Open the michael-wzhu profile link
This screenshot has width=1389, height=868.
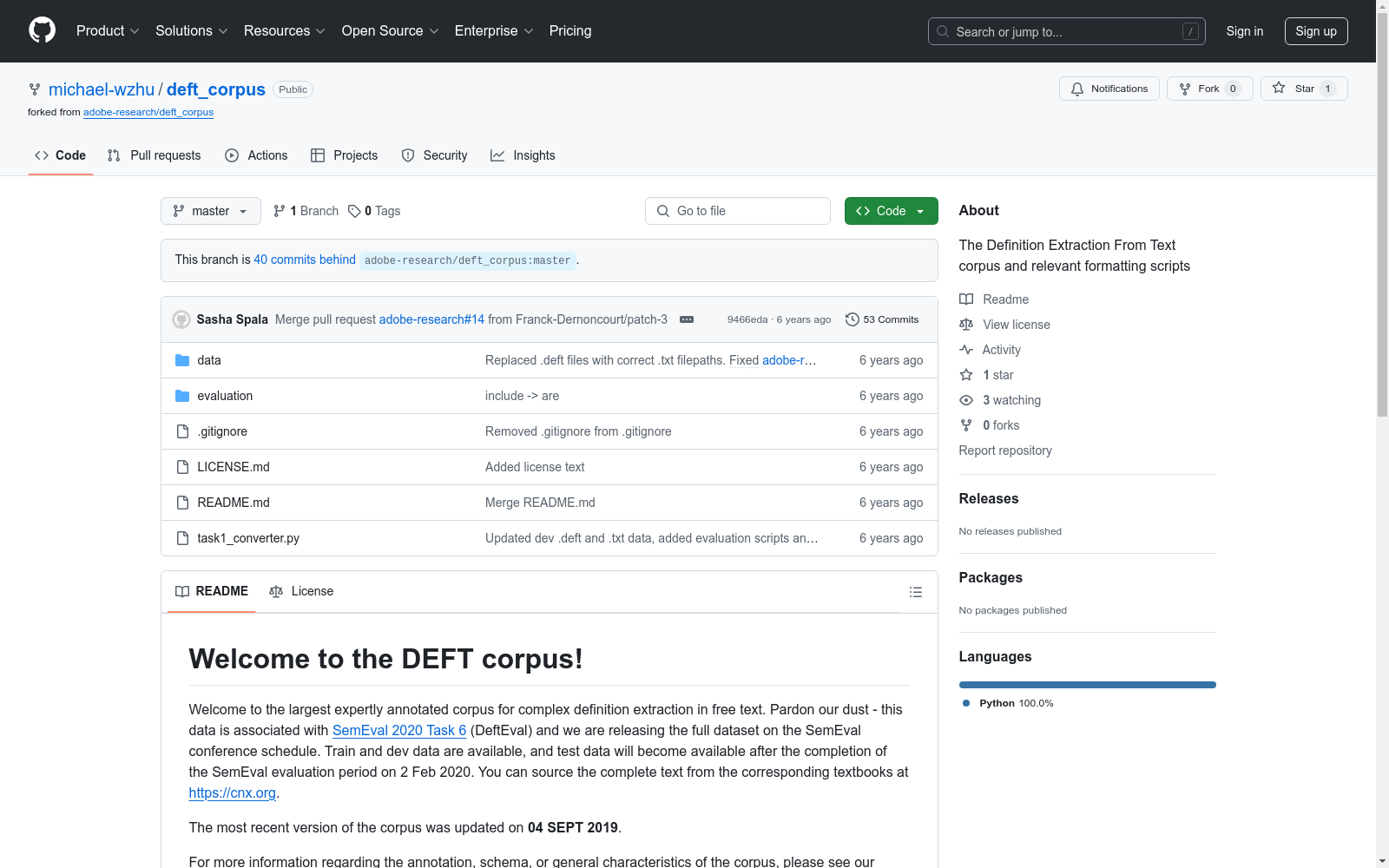(102, 89)
